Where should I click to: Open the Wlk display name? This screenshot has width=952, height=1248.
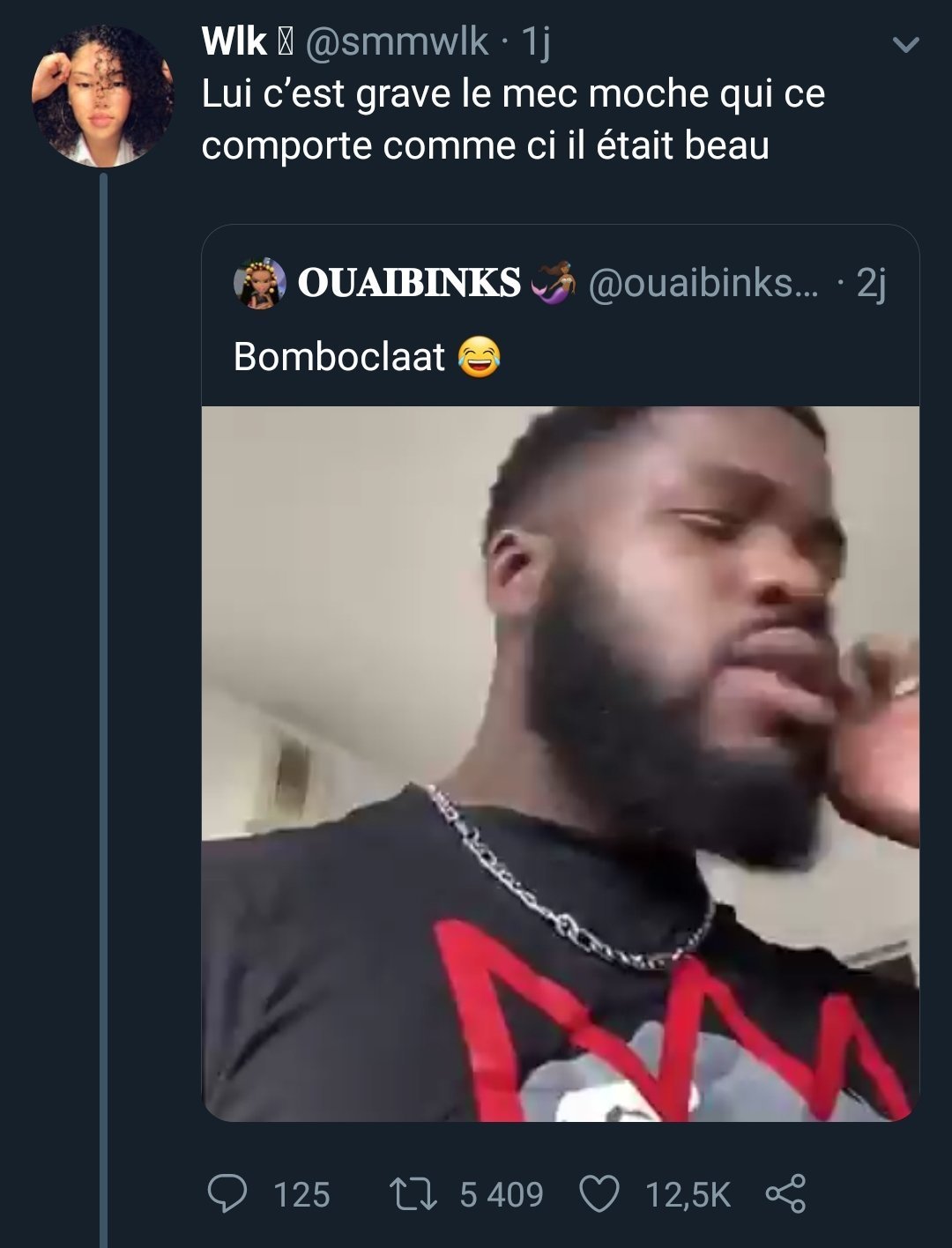coord(234,41)
